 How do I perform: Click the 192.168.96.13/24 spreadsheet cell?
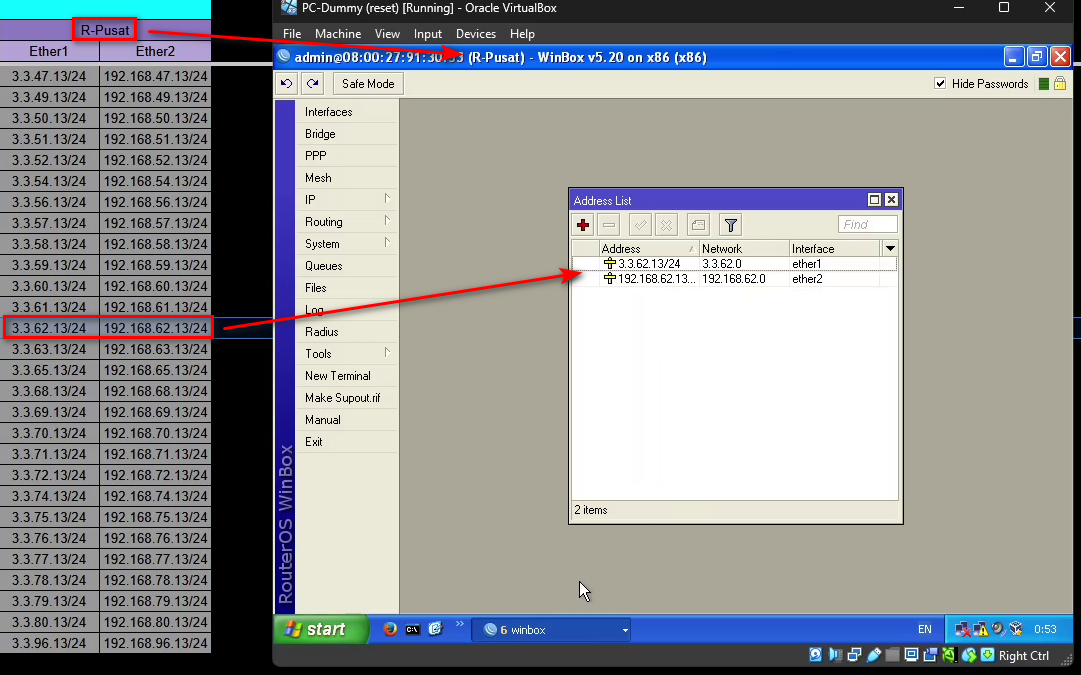(156, 643)
